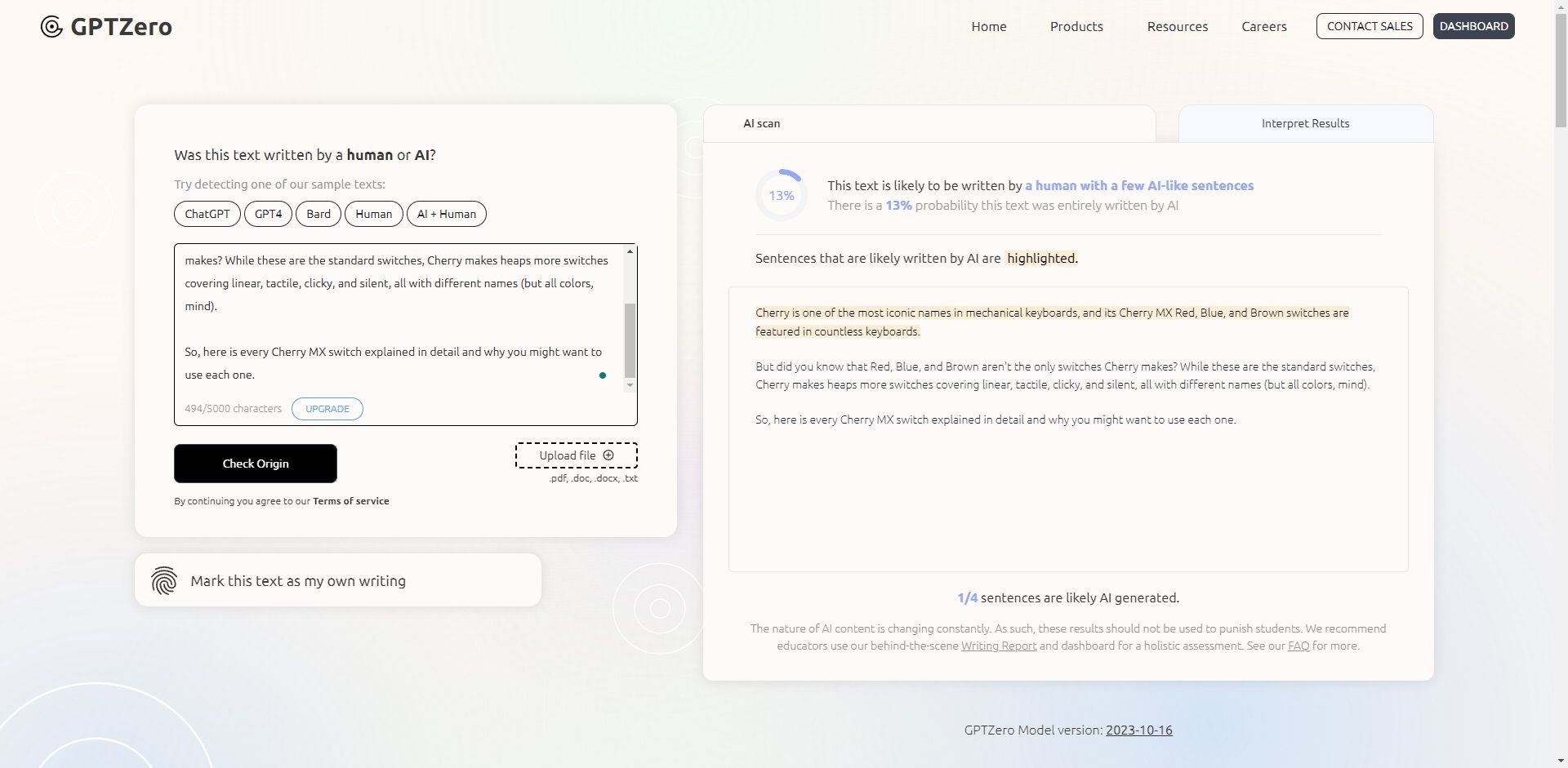This screenshot has height=768, width=1568.
Task: Click the UPGRADE button
Action: click(327, 408)
